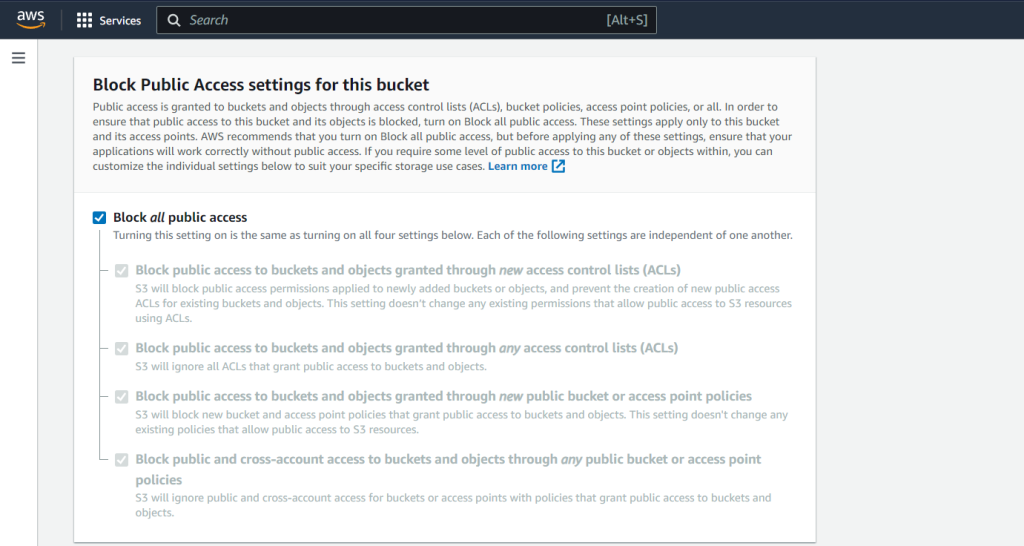Click 'Block Public Access settings for this bucket' heading

pos(261,85)
